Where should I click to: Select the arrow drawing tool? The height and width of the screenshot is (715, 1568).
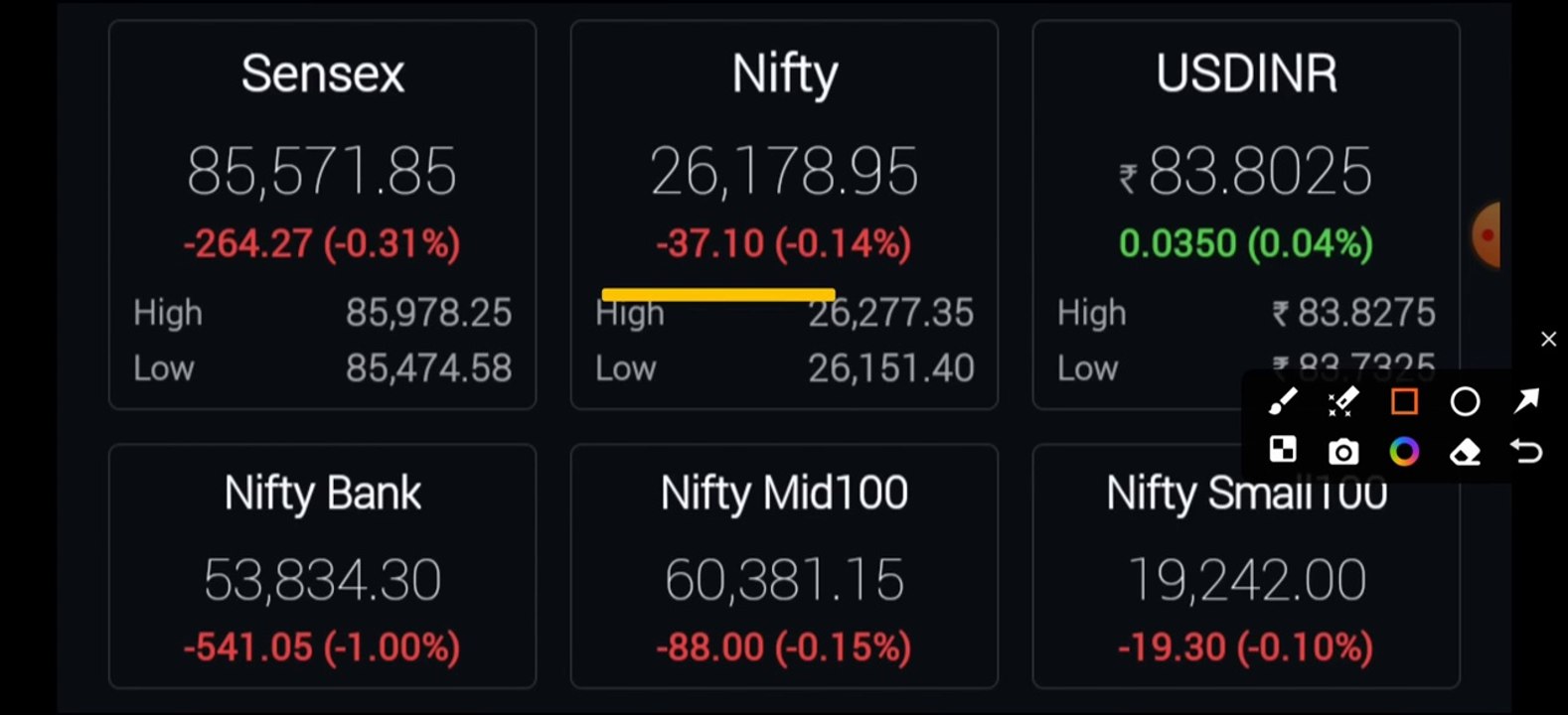[1526, 401]
